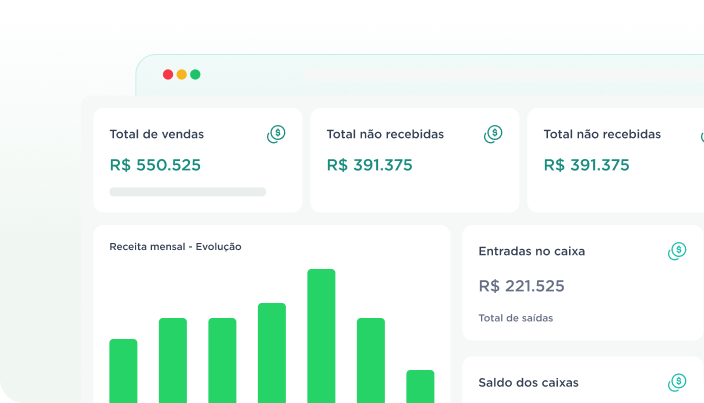Viewport: 704px width, 403px height.
Task: Open the rightmost Total não recebidas card title
Action: (x=602, y=134)
